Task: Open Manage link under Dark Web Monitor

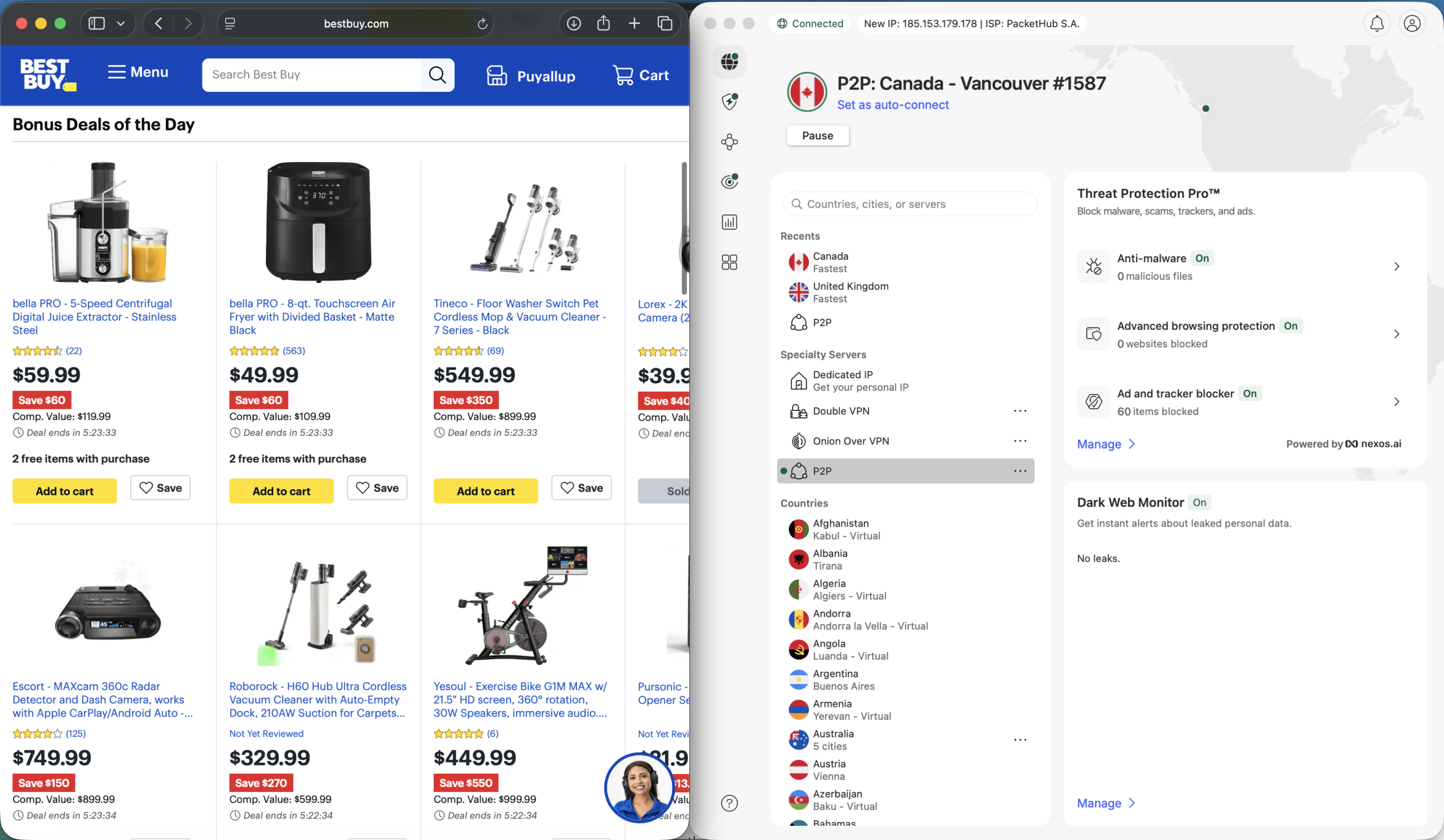Action: (1106, 803)
